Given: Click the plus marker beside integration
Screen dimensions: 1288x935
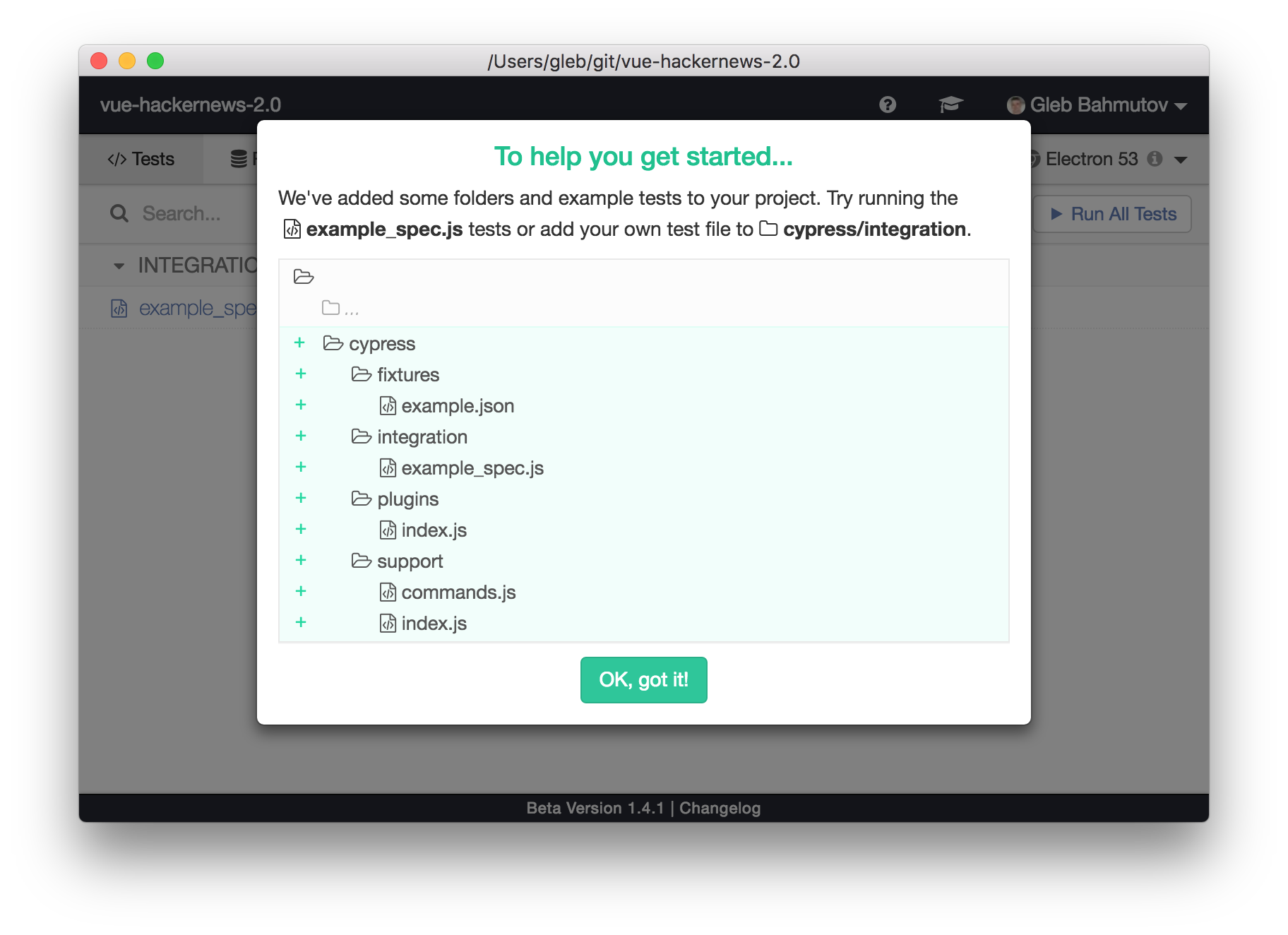Looking at the screenshot, I should (x=301, y=436).
